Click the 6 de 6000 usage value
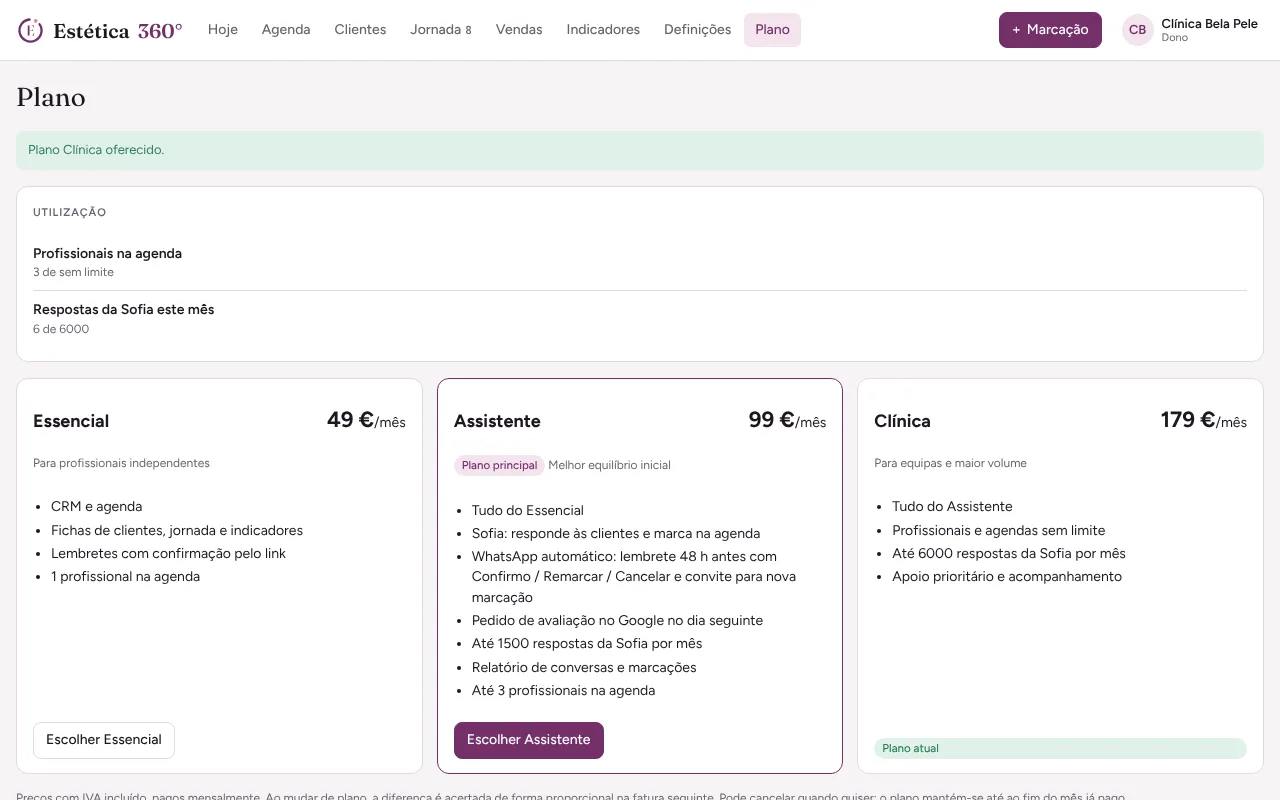 (x=61, y=329)
